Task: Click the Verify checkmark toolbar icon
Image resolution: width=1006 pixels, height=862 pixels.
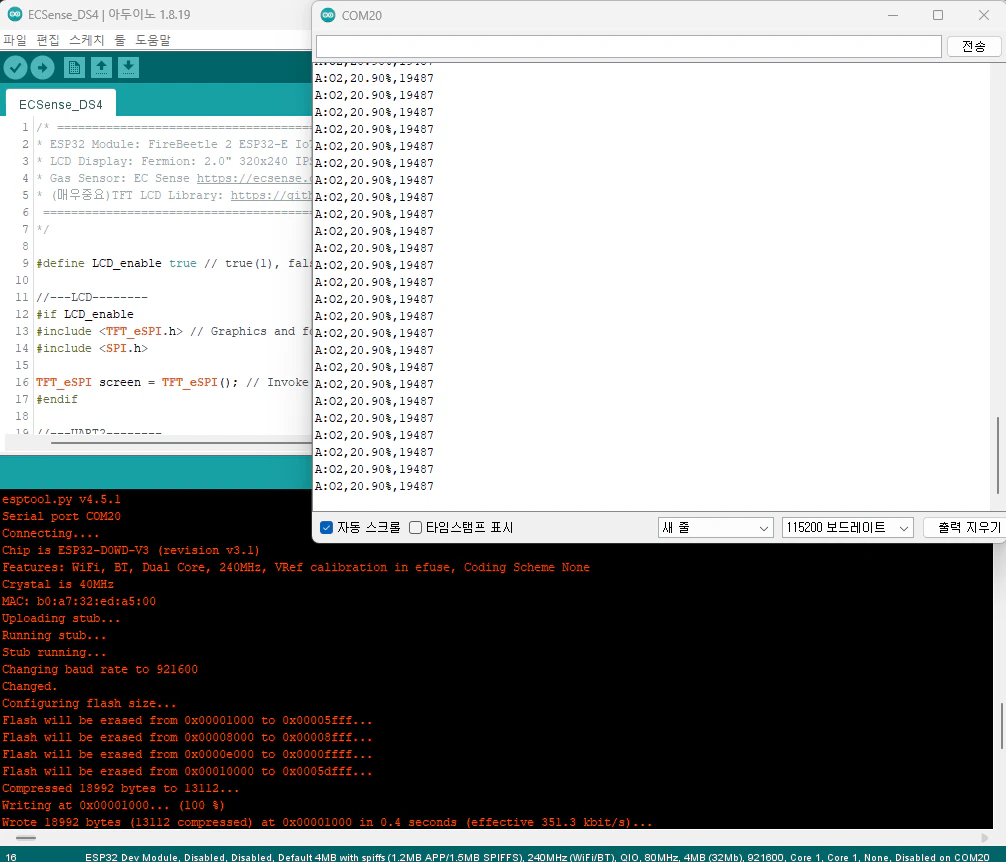Action: tap(15, 67)
